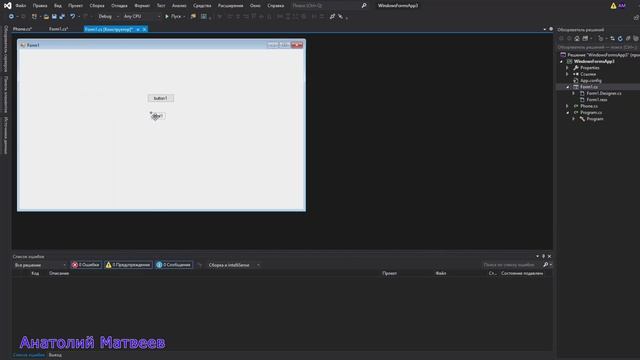Switch to the Список ошибок bottom tab
Screen dimensions: 640x360
tap(29, 355)
